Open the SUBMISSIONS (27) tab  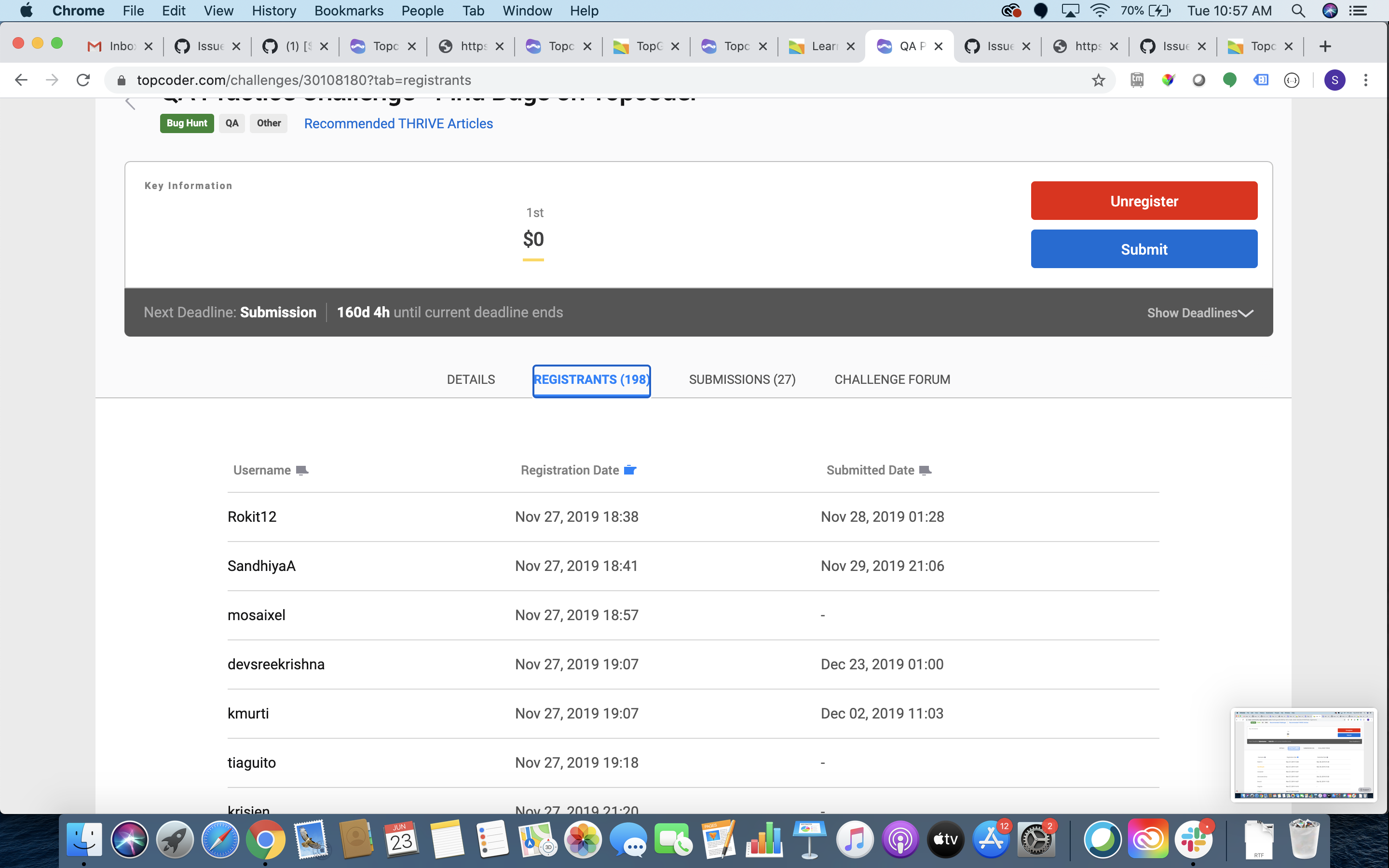pyautogui.click(x=742, y=380)
